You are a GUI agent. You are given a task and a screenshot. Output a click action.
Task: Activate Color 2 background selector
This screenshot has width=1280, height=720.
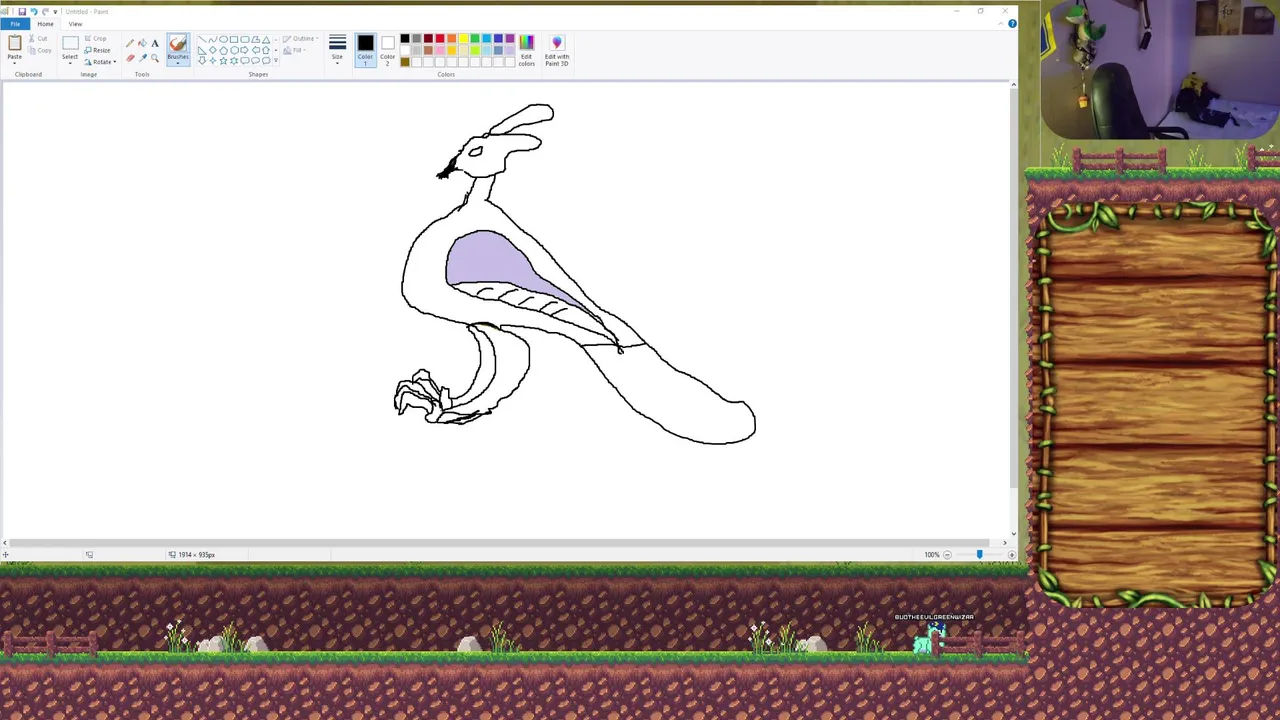pos(388,49)
